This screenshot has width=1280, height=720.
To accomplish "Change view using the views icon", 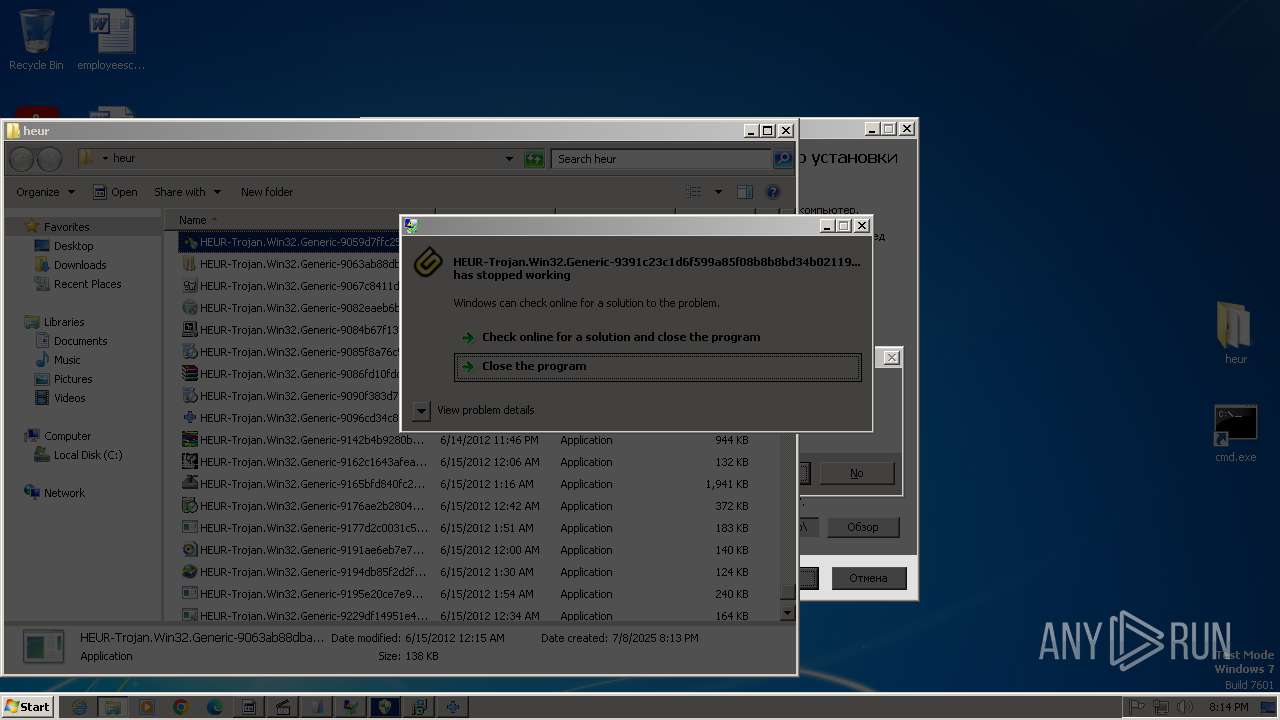I will (693, 192).
